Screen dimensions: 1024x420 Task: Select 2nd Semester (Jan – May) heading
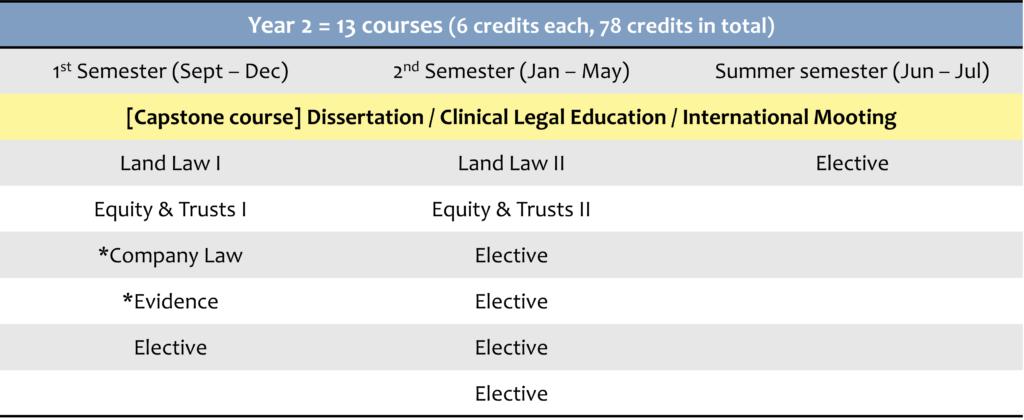(x=511, y=71)
